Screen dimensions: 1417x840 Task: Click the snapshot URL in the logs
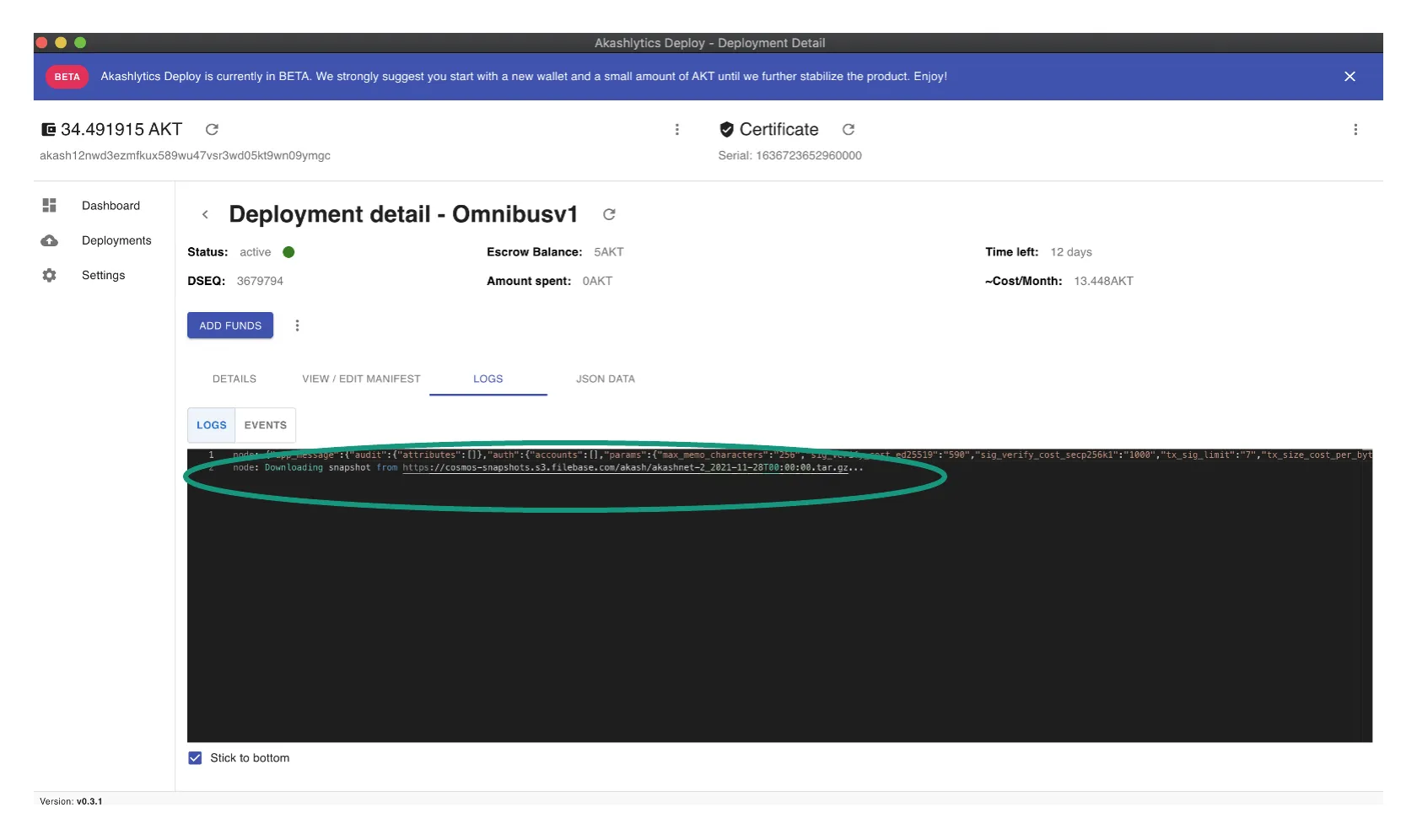click(625, 468)
